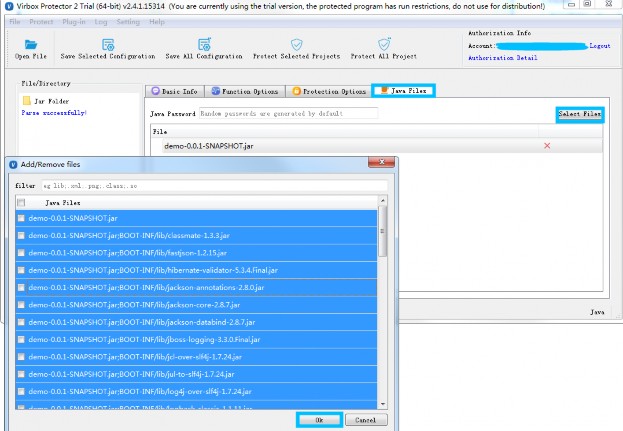Viewport: 623px width, 431px height.
Task: Click the Open File folder icon
Action: coord(31,44)
